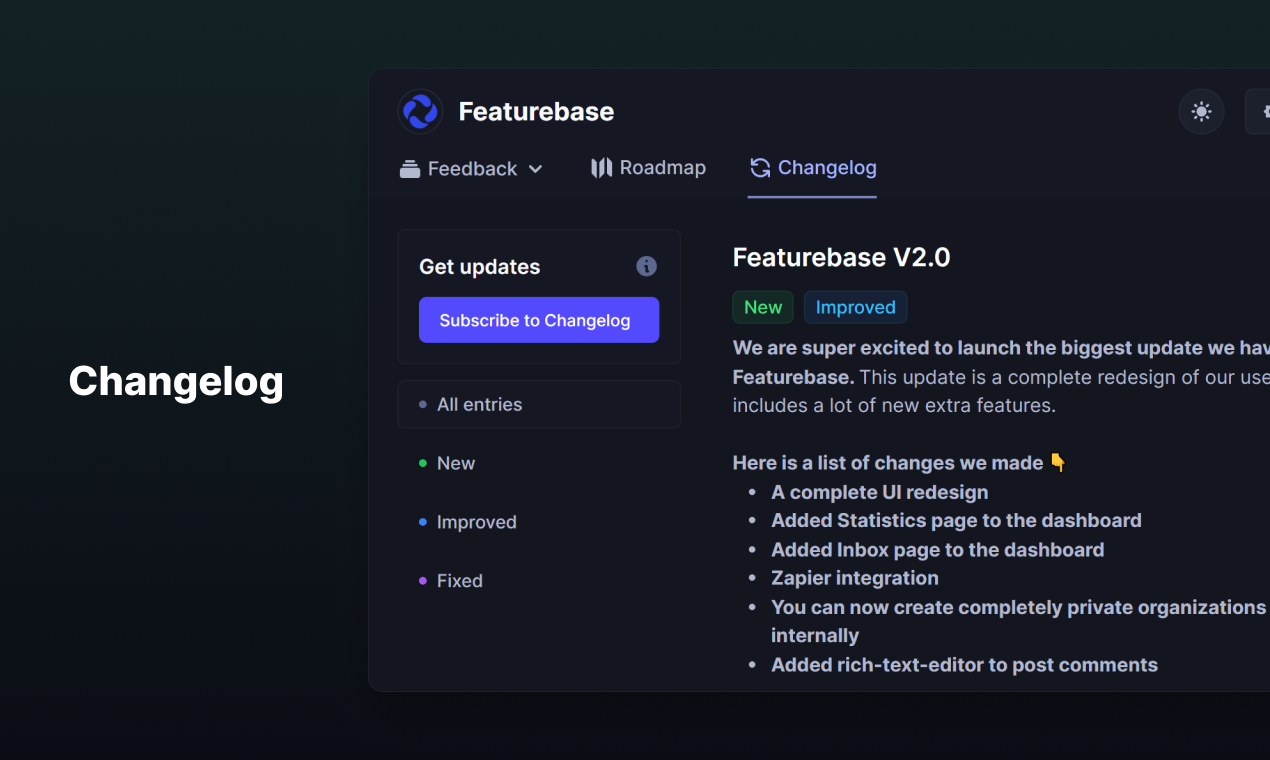
Task: Click 'Here is a list of changes' line
Action: 900,463
